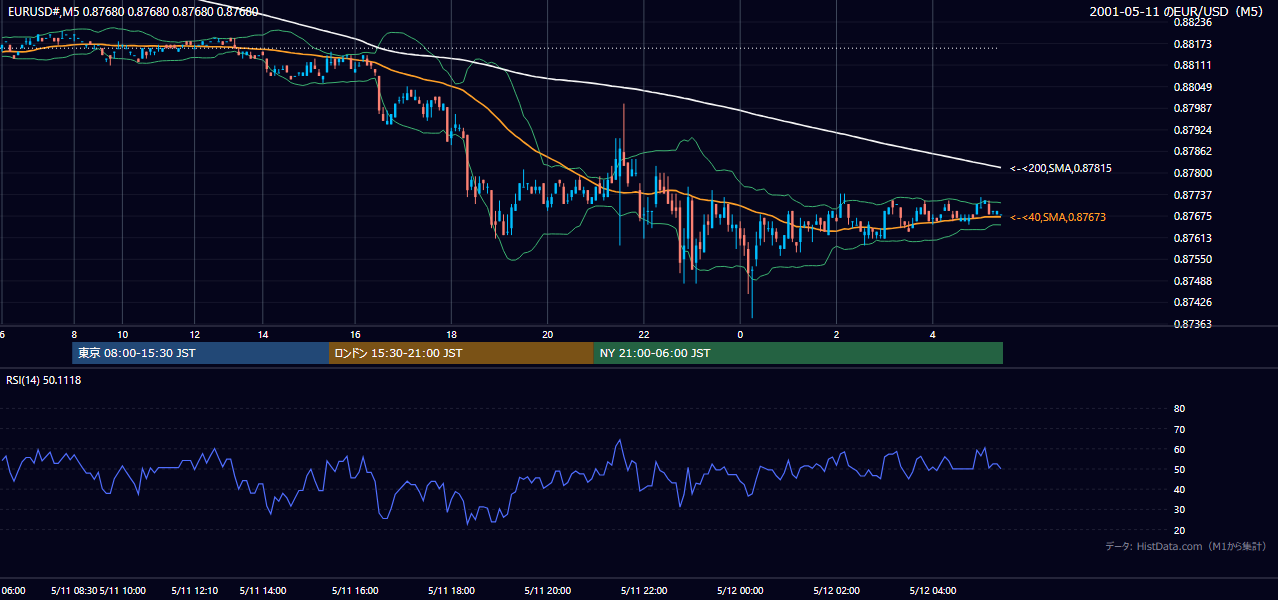Click price axis value 0.88173
The image size is (1278, 600).
pyautogui.click(x=1191, y=44)
